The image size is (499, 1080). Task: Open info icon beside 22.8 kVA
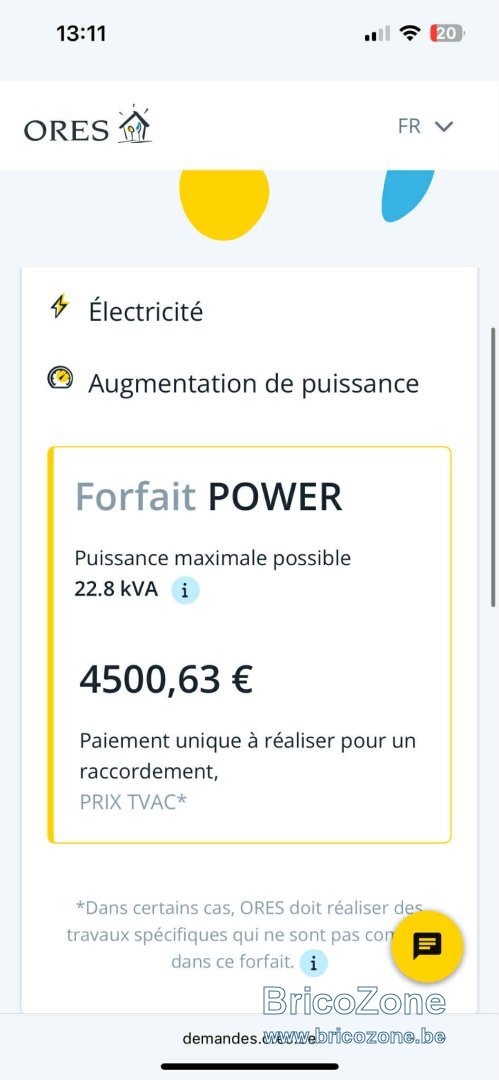(x=185, y=590)
